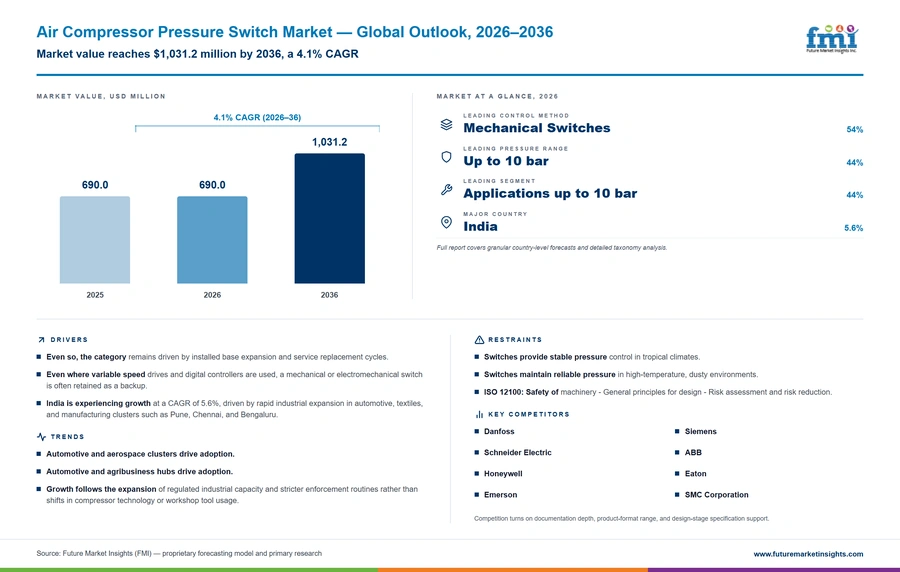Click the Mechanical Switches heading
This screenshot has width=900, height=572.
[537, 128]
